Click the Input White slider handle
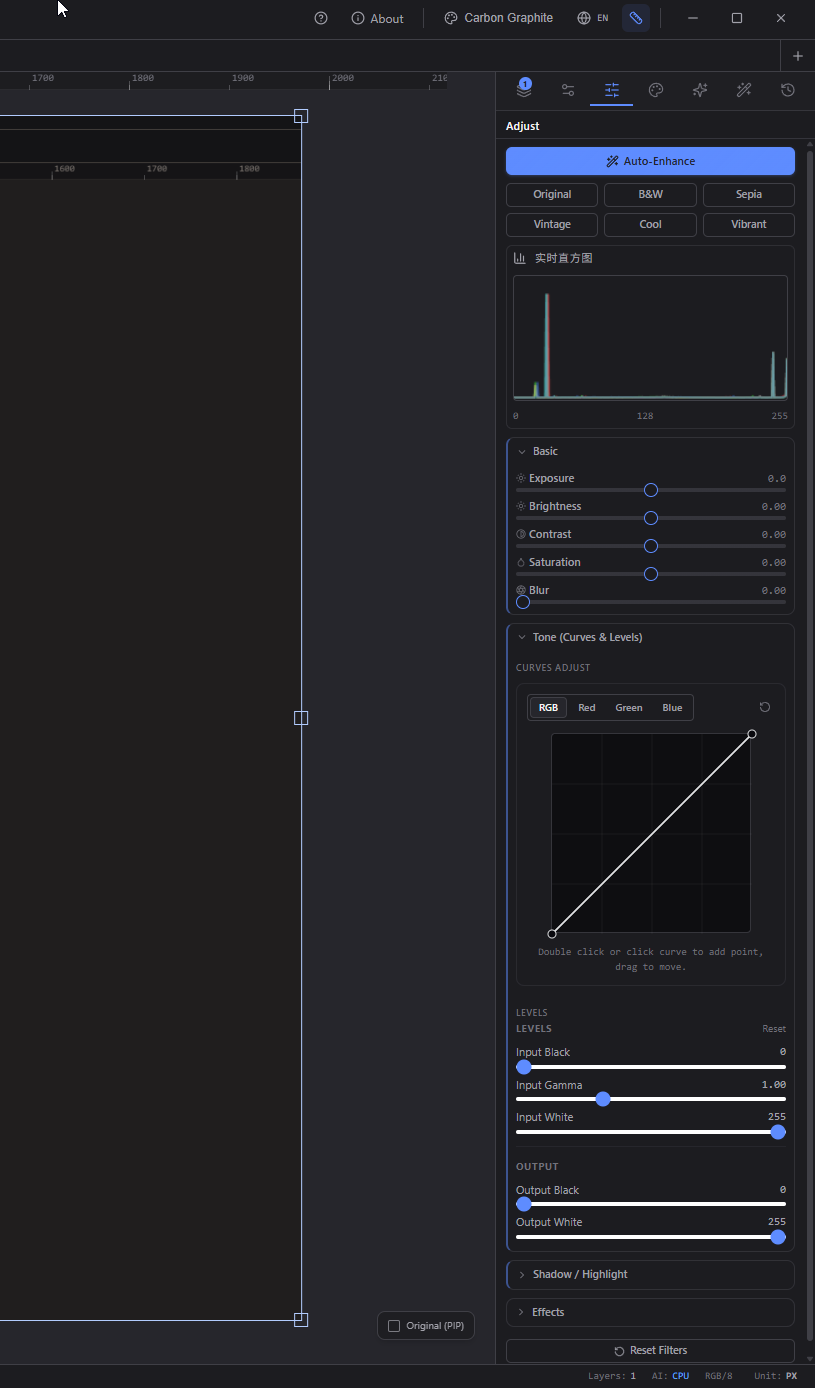The image size is (815, 1388). [778, 1132]
